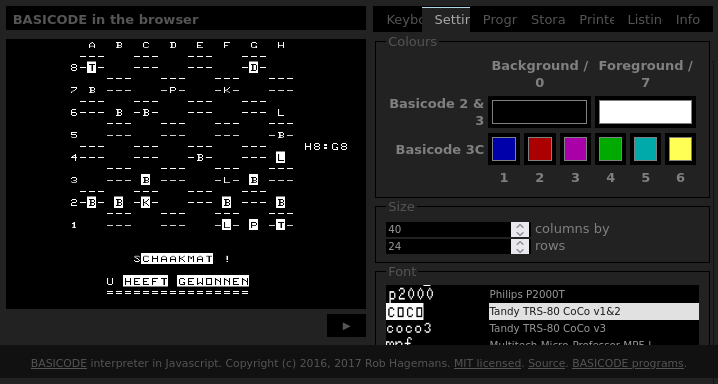Pick the green Basicode 3C colour 4
Viewport: 718px width, 384px height.
click(x=610, y=149)
